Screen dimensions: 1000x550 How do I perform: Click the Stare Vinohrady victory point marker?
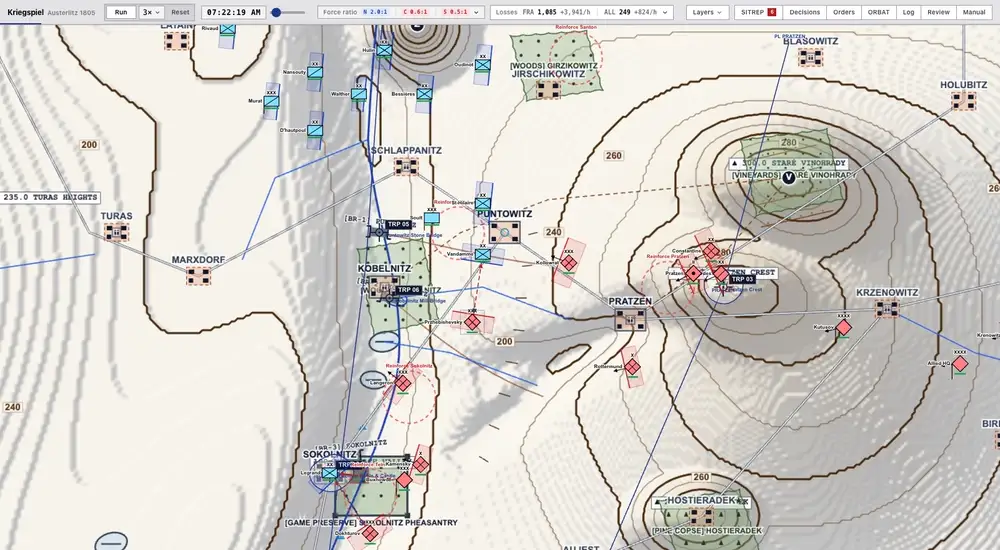789,177
